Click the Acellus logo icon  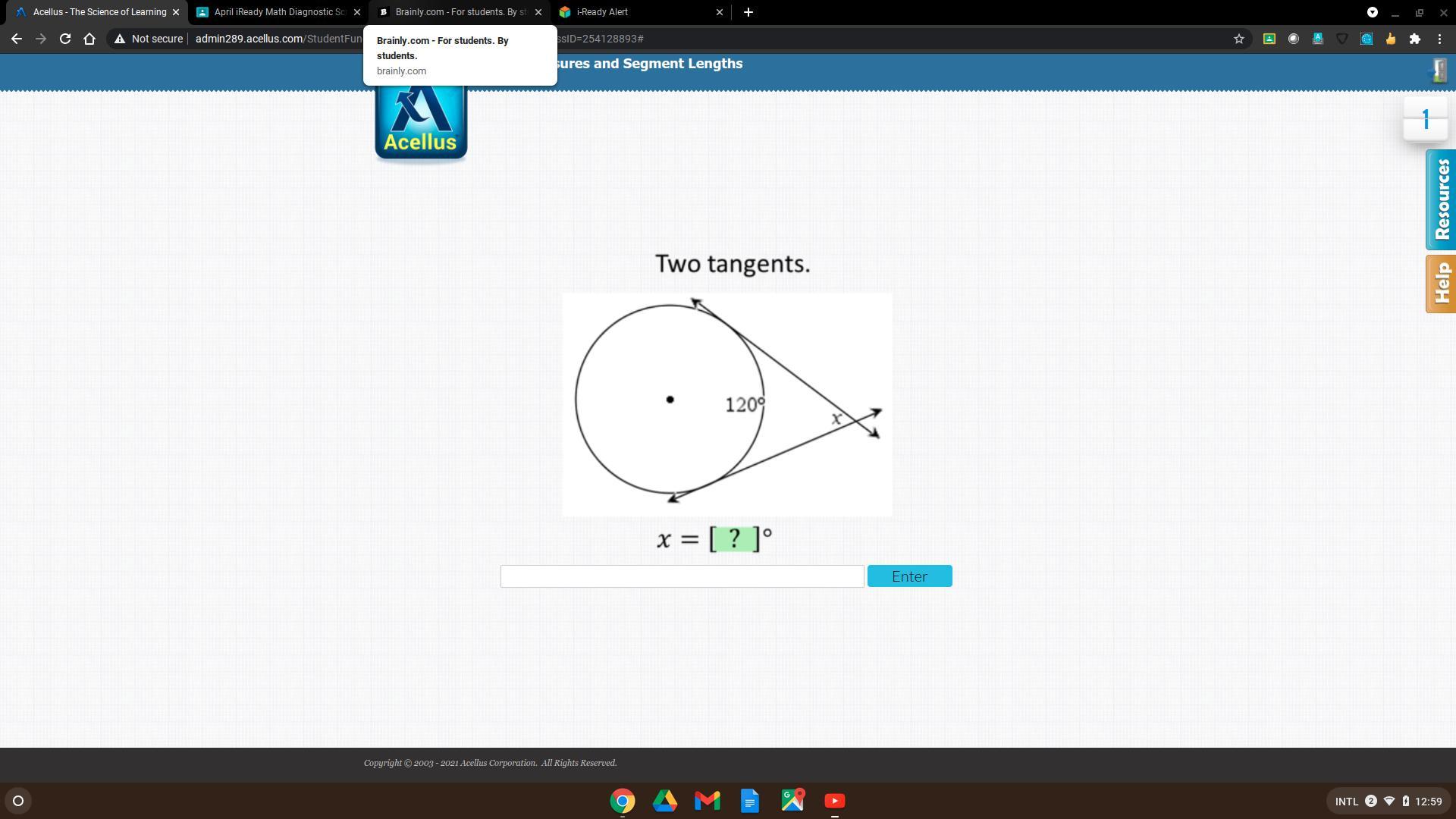[x=421, y=121]
